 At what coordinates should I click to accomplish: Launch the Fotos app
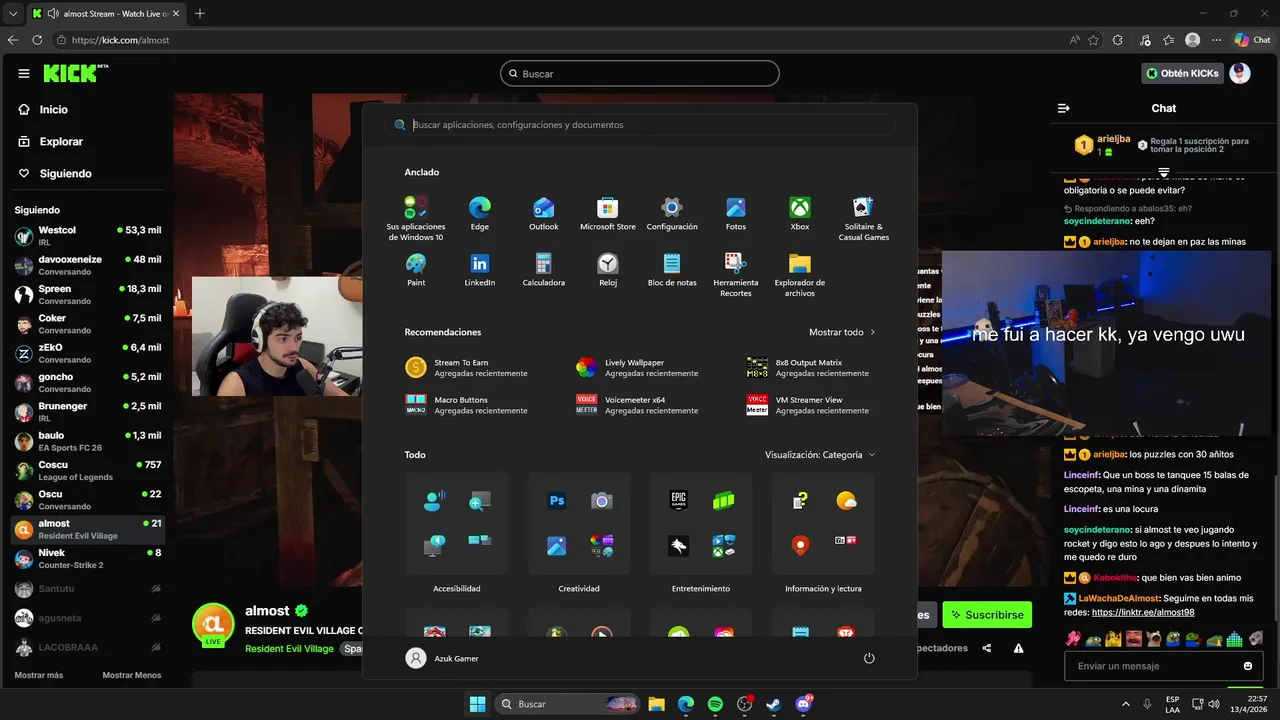point(736,213)
